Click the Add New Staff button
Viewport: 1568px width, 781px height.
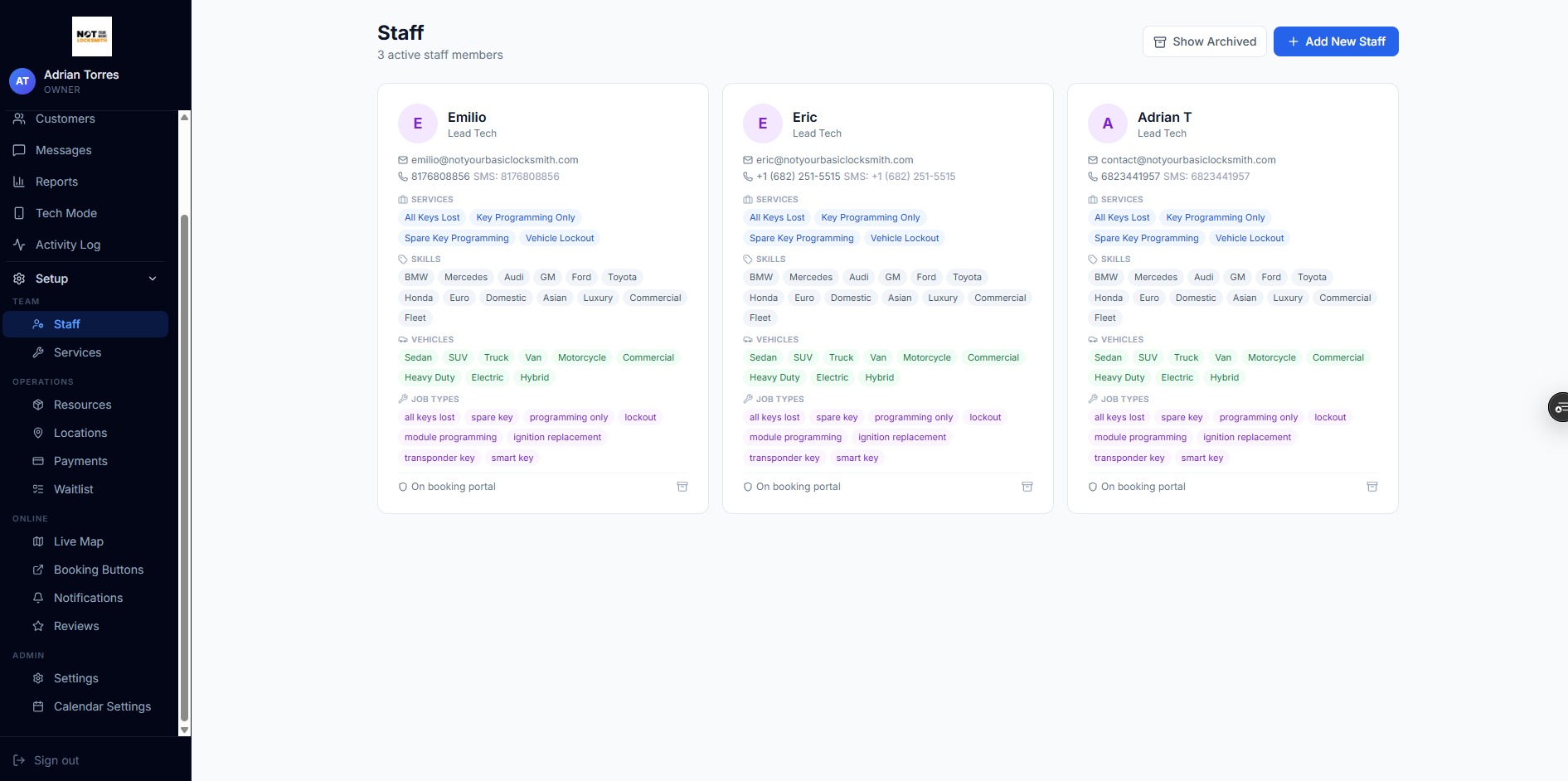coord(1335,41)
